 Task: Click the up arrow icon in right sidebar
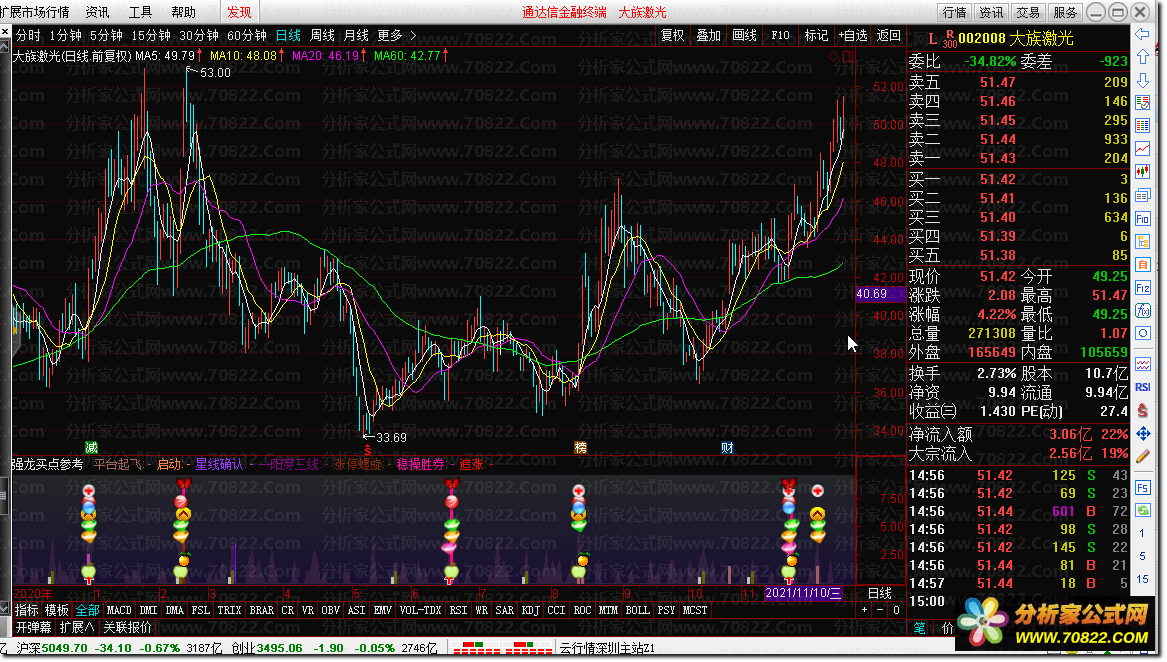(1142, 57)
